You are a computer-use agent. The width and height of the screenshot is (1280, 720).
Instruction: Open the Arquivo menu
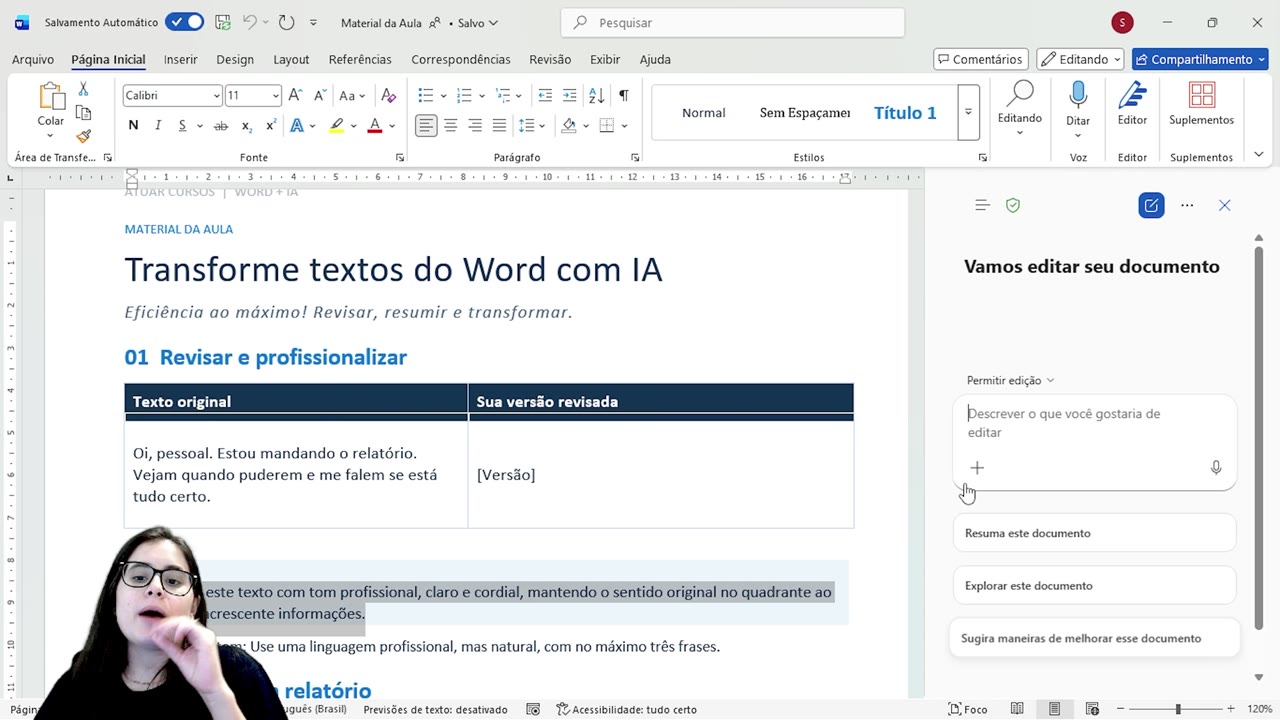[33, 59]
